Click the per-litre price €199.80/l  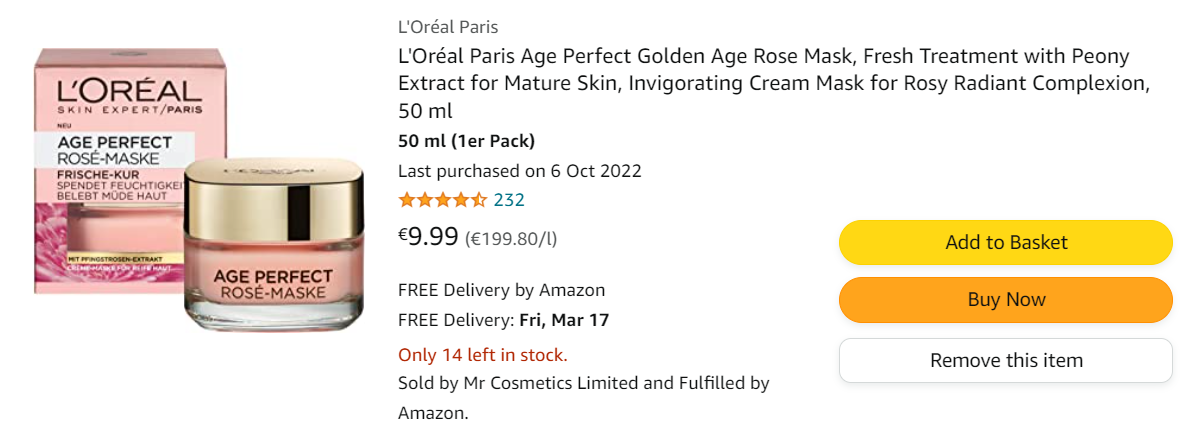coord(512,239)
